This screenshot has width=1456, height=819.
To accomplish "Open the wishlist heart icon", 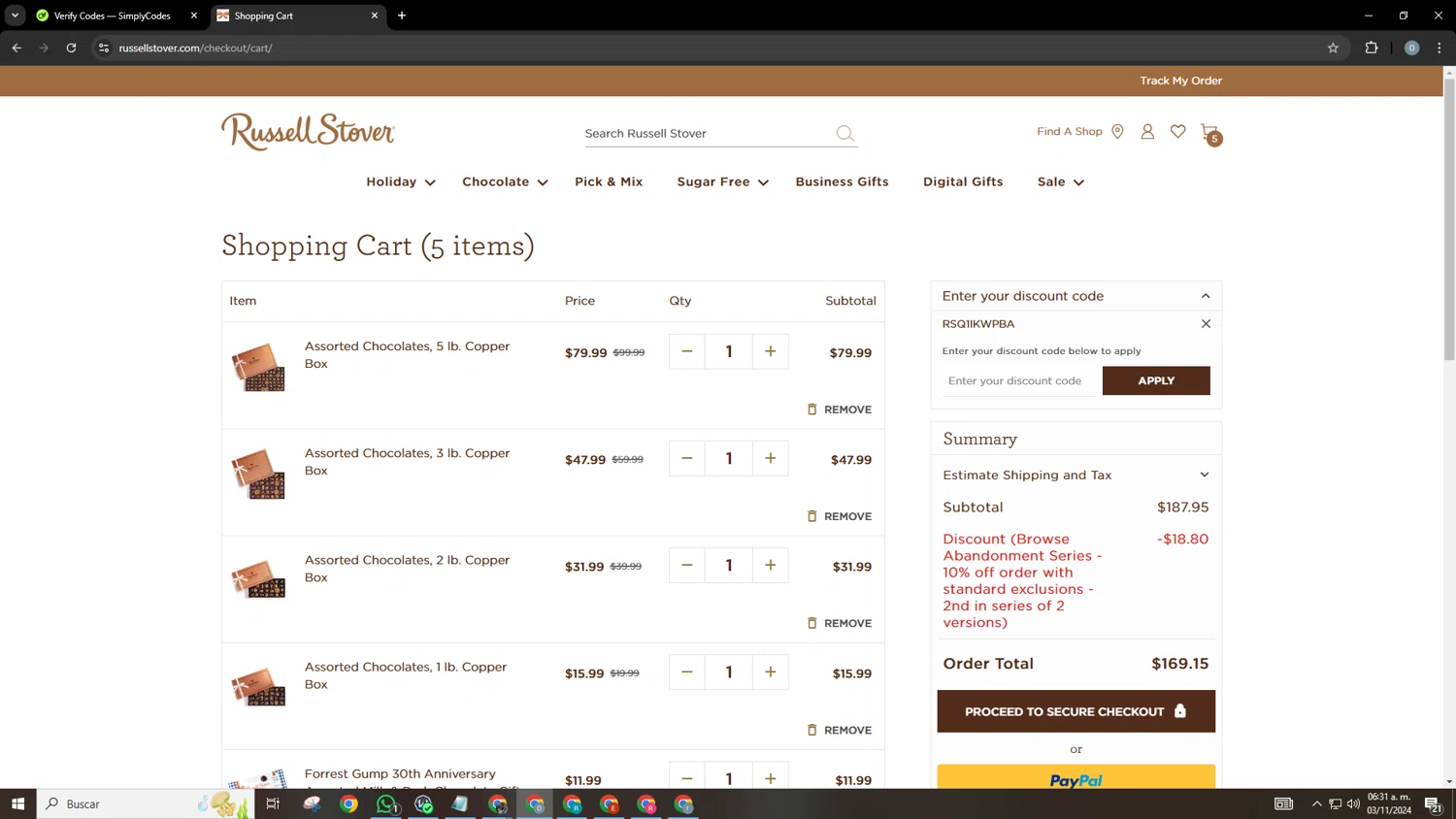I will [x=1177, y=131].
